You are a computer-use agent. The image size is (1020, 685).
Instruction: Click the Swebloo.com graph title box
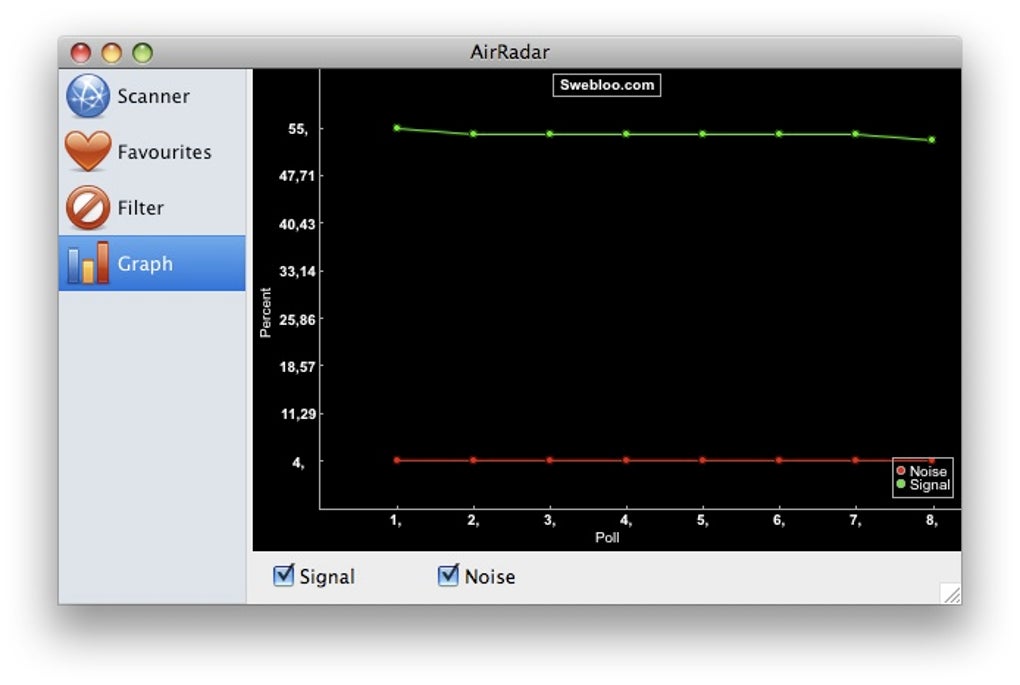click(607, 85)
